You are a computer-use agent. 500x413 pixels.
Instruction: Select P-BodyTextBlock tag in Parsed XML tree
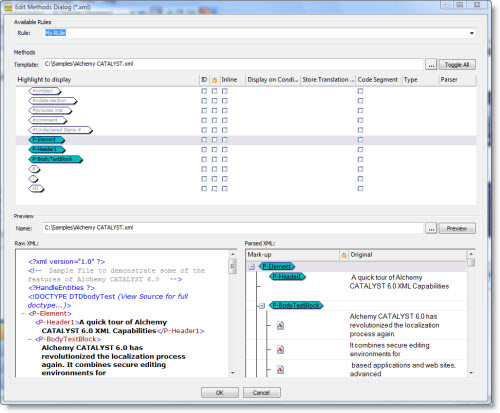tap(296, 305)
